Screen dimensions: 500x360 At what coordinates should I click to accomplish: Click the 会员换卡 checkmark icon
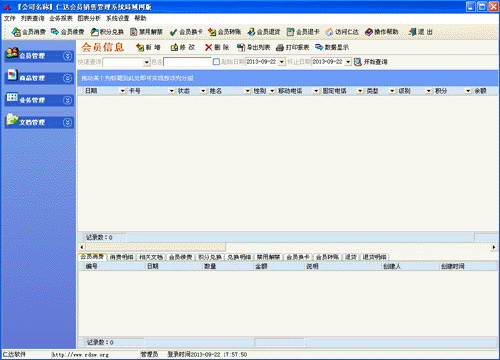[173, 32]
